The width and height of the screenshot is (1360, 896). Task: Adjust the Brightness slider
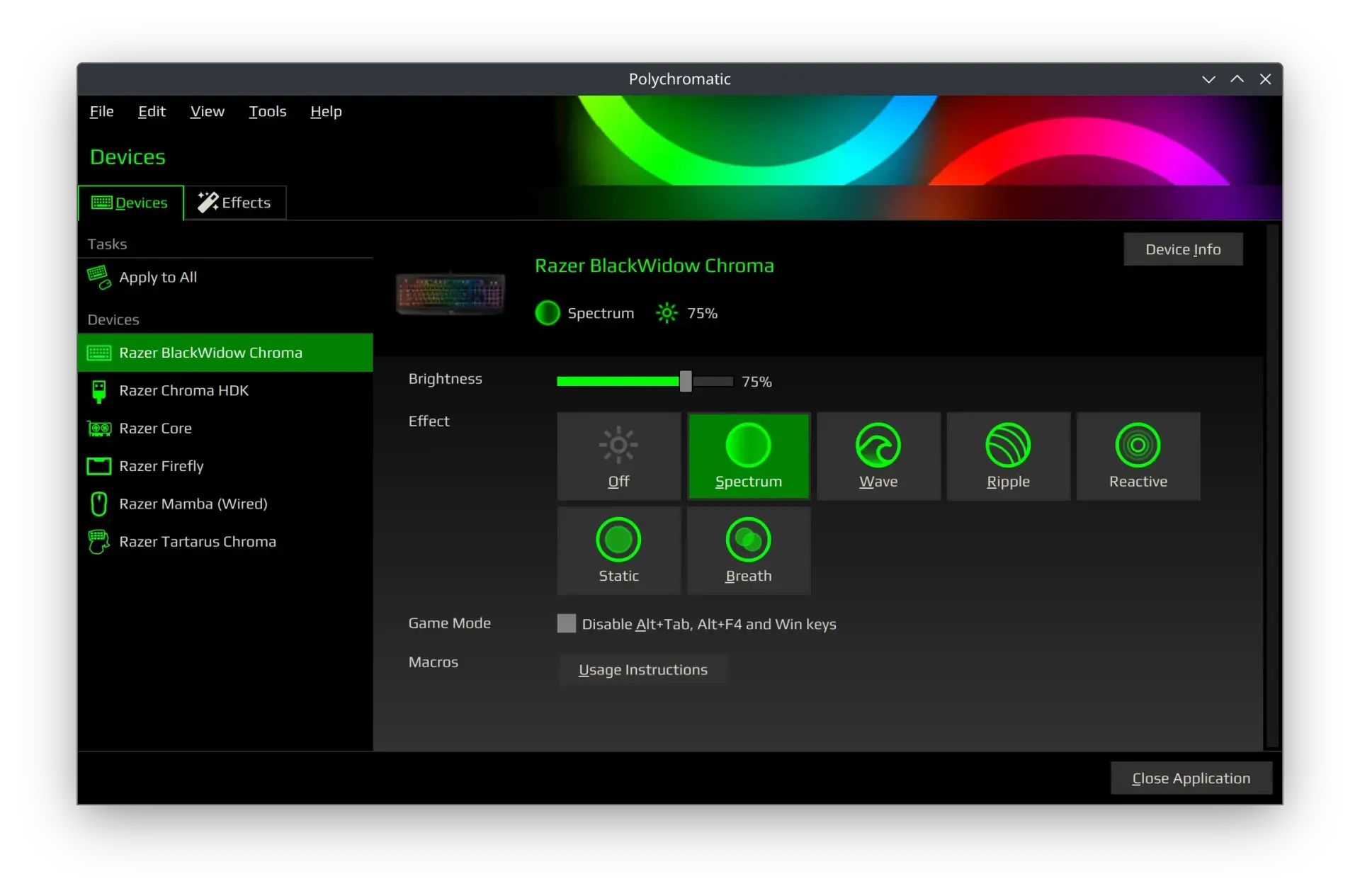pos(685,381)
